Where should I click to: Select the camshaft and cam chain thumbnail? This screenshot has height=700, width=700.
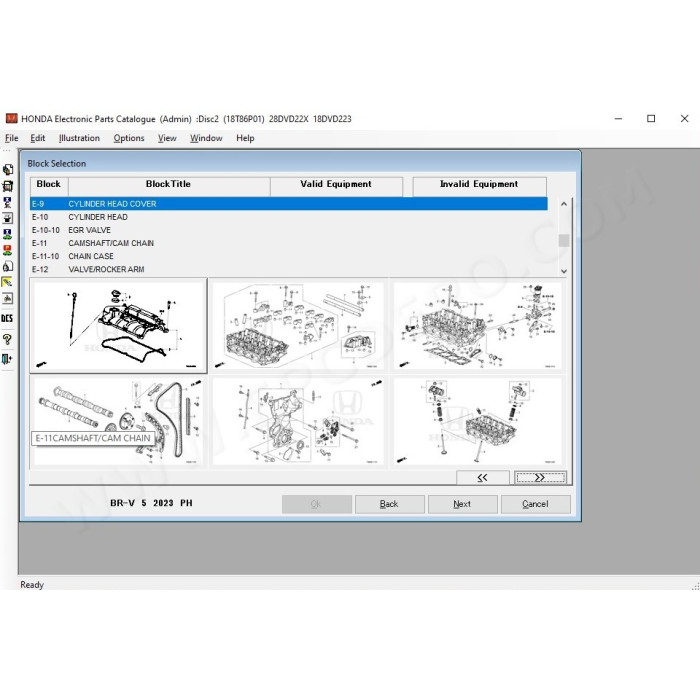[x=118, y=421]
